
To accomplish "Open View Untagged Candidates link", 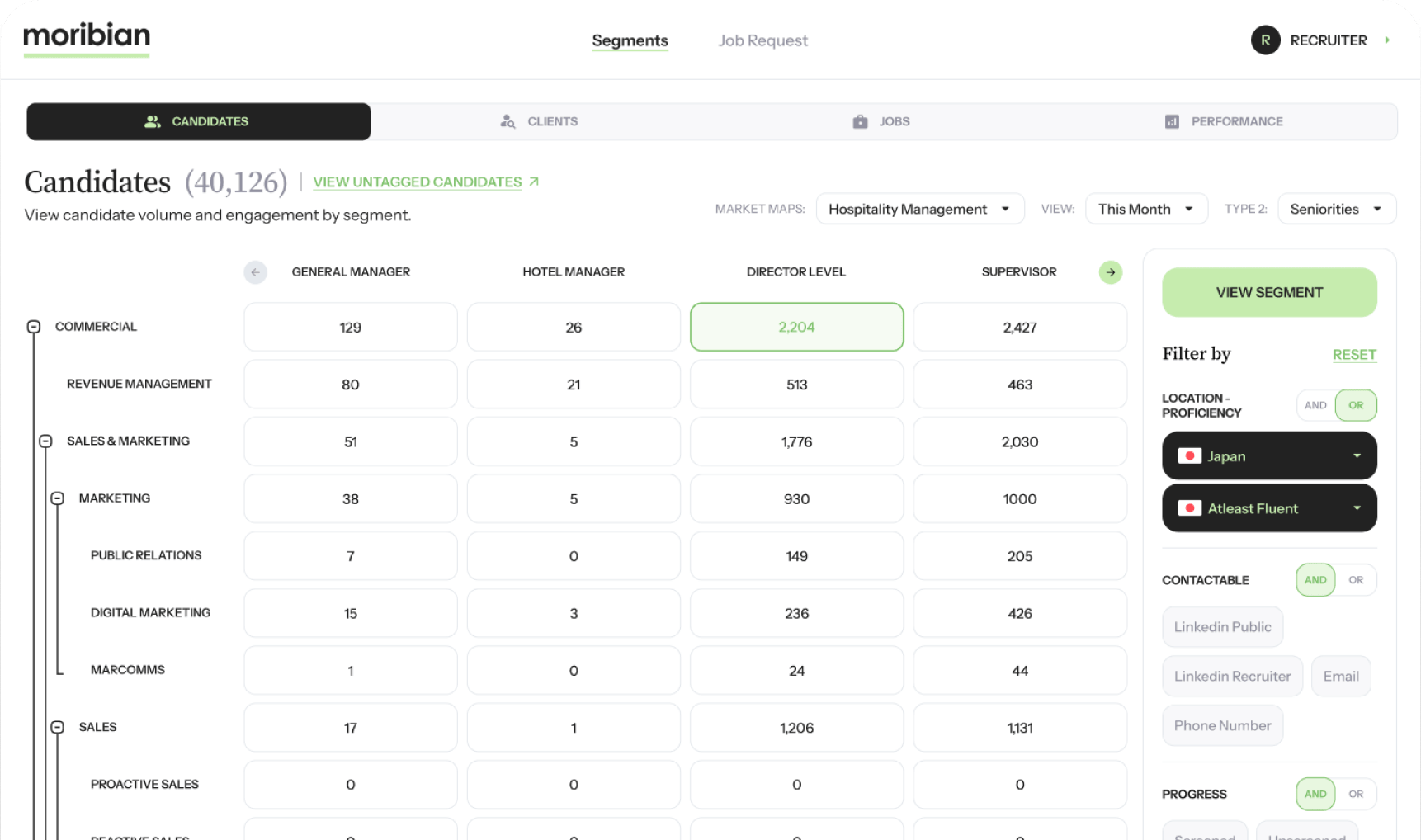I will pyautogui.click(x=418, y=182).
